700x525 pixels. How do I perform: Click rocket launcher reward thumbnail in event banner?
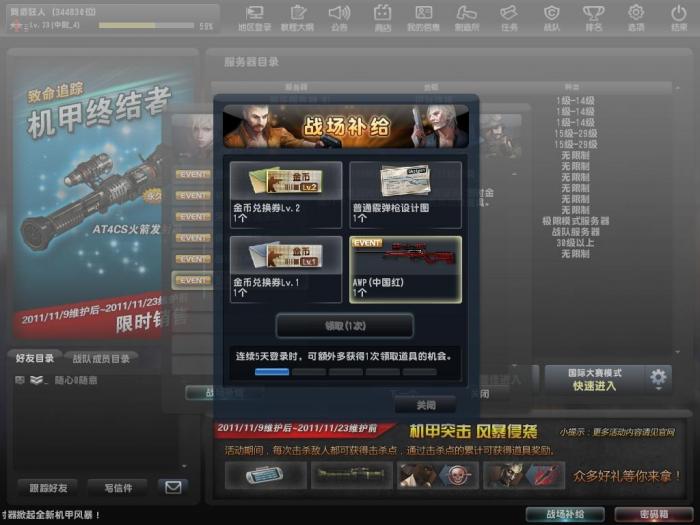352,475
